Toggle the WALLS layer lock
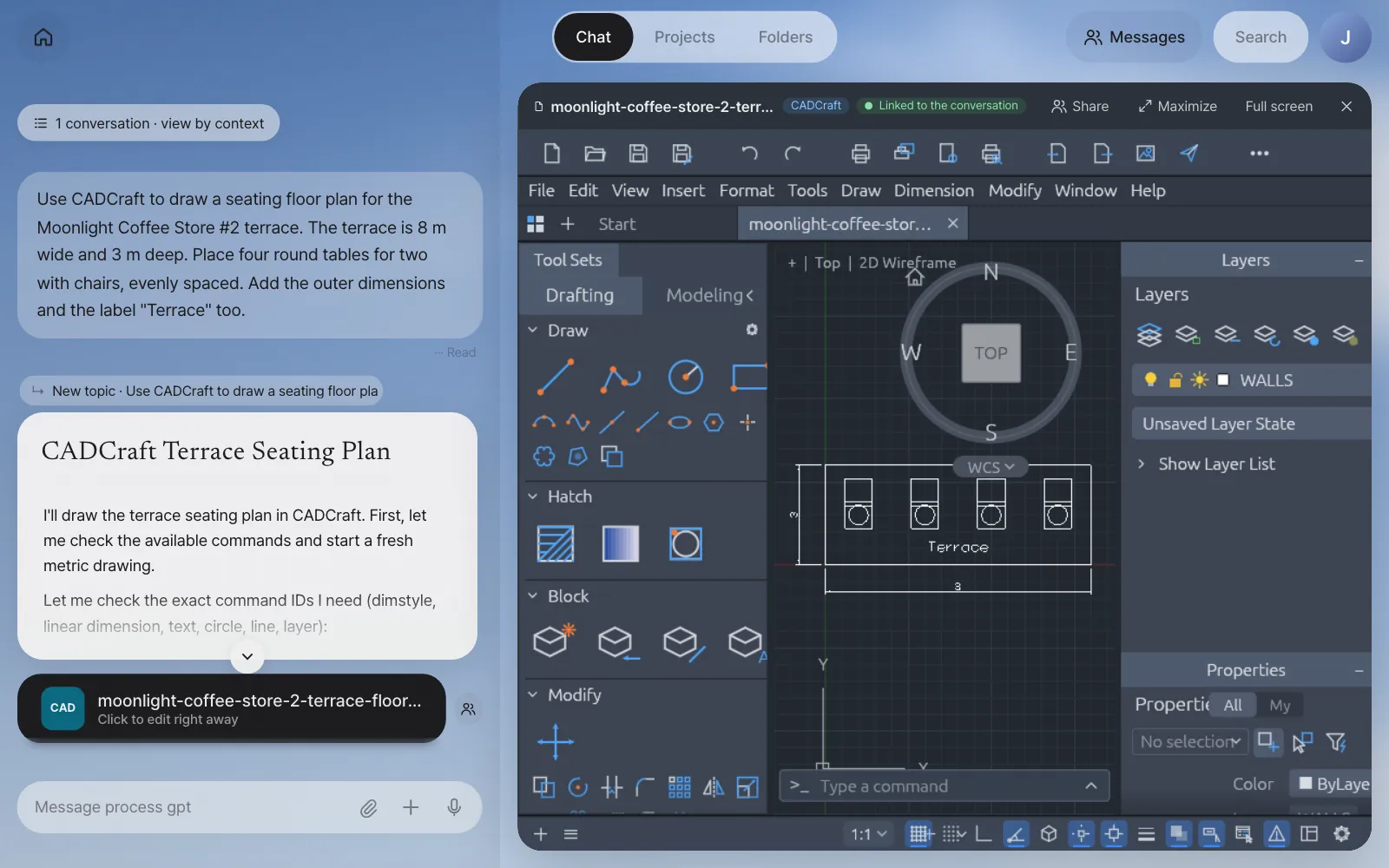 [x=1175, y=380]
